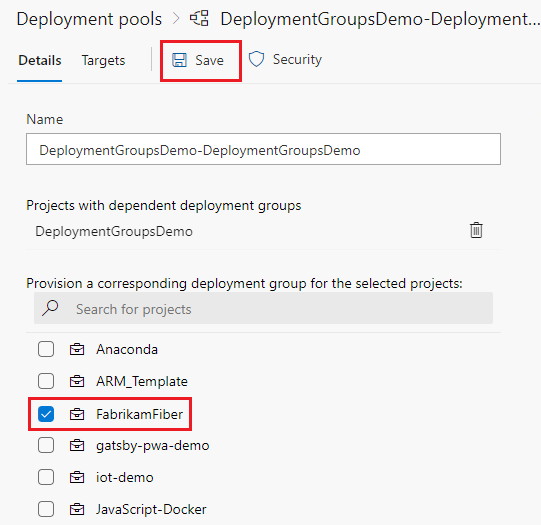This screenshot has height=525, width=541.
Task: Check the JavaScript-Docker project checkbox
Action: [46, 509]
